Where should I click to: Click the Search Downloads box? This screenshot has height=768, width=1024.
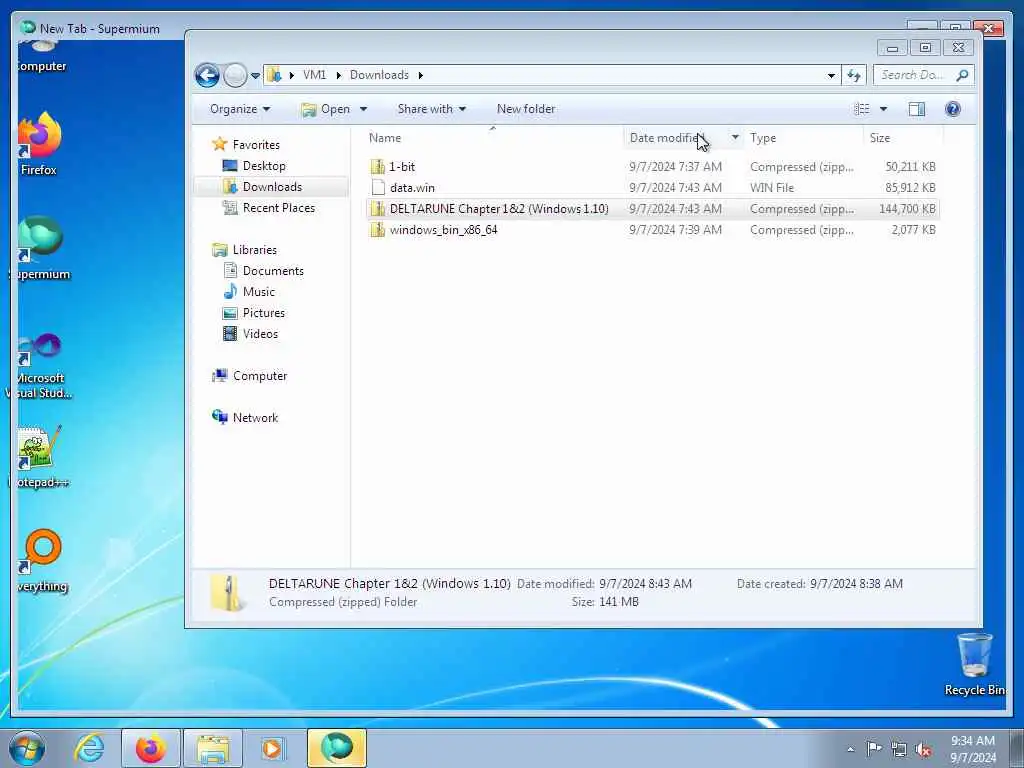pos(923,75)
